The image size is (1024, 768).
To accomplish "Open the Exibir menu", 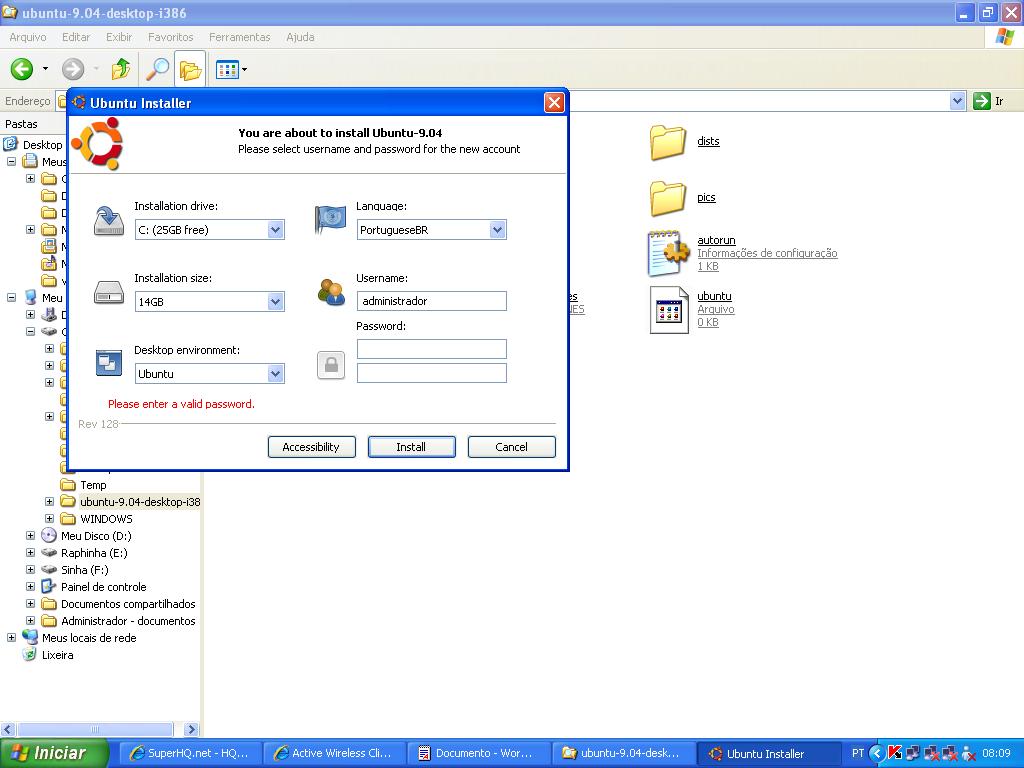I will [119, 37].
